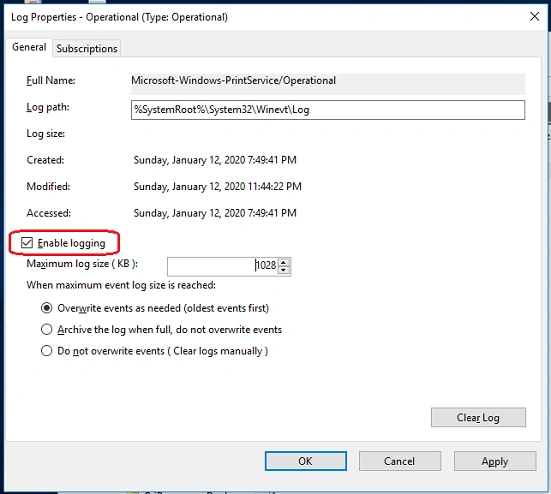551x494 pixels.
Task: Focus the Log path text box
Action: (x=328, y=110)
